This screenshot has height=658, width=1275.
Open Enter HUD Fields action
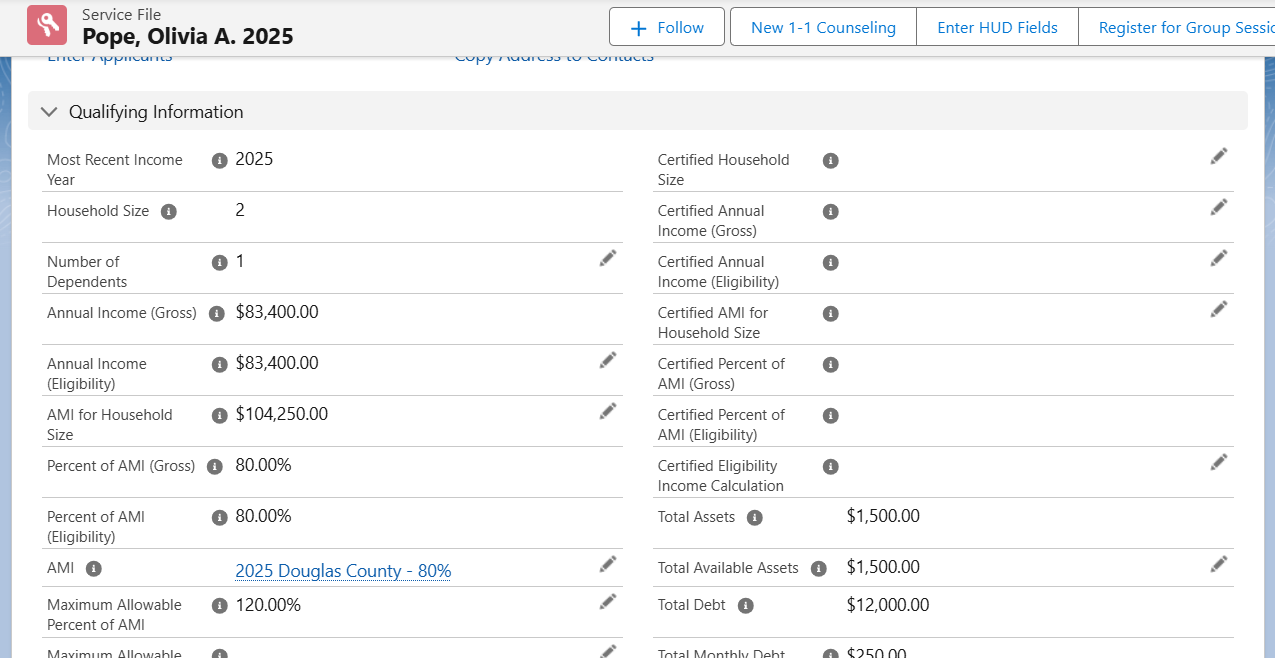[996, 28]
